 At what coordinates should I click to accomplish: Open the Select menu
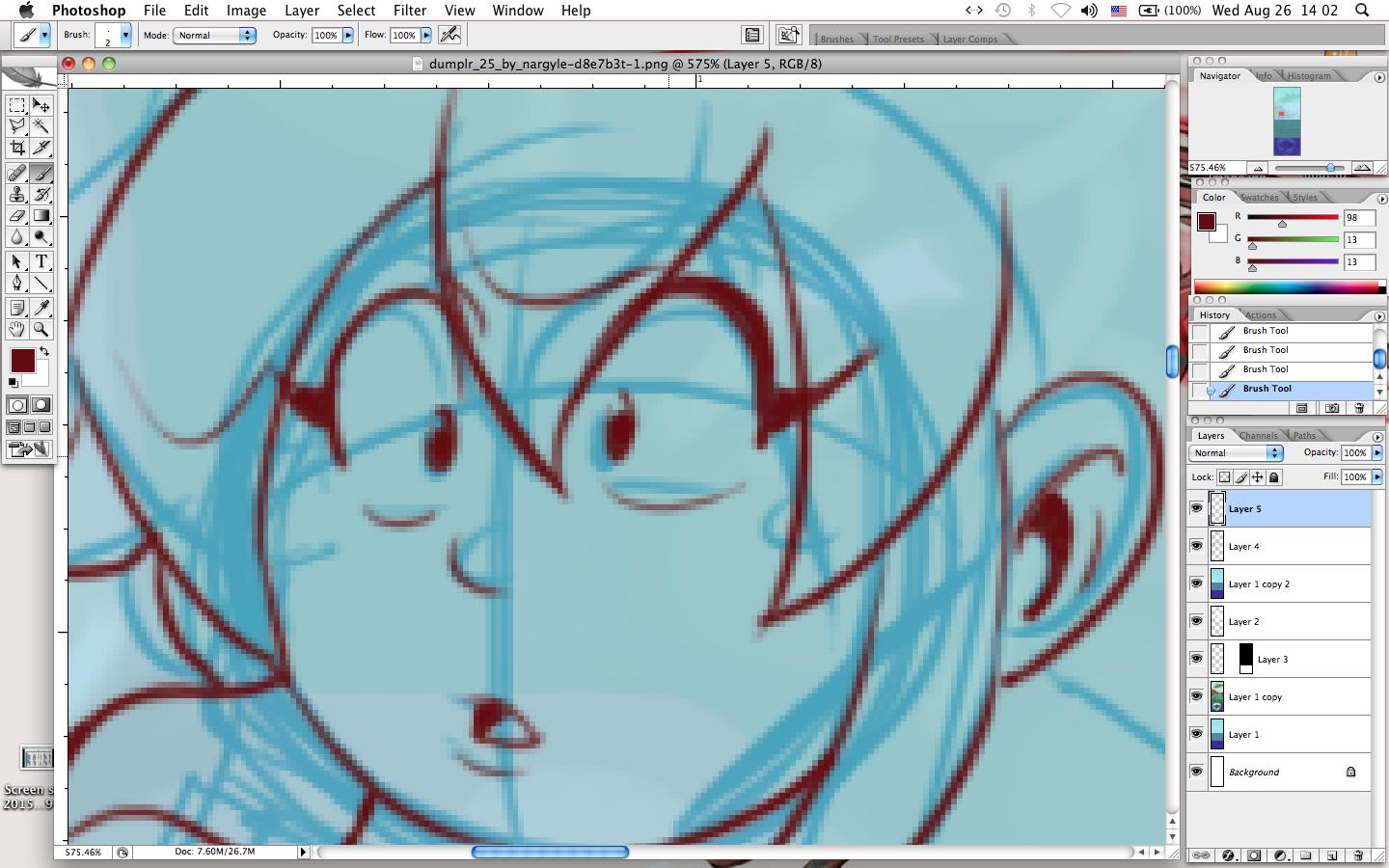click(x=356, y=11)
